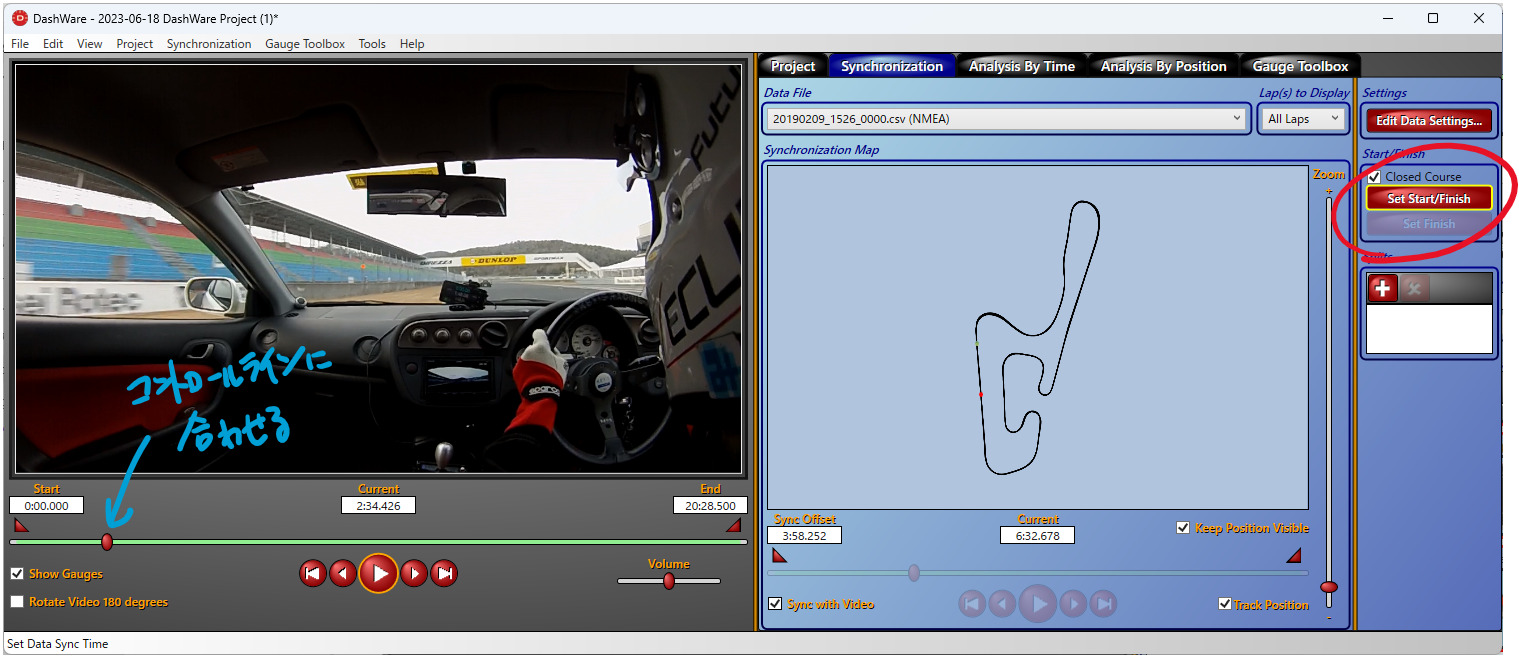The width and height of the screenshot is (1519, 657).
Task: Switch to the Analysis By Time tab
Action: pyautogui.click(x=1021, y=67)
